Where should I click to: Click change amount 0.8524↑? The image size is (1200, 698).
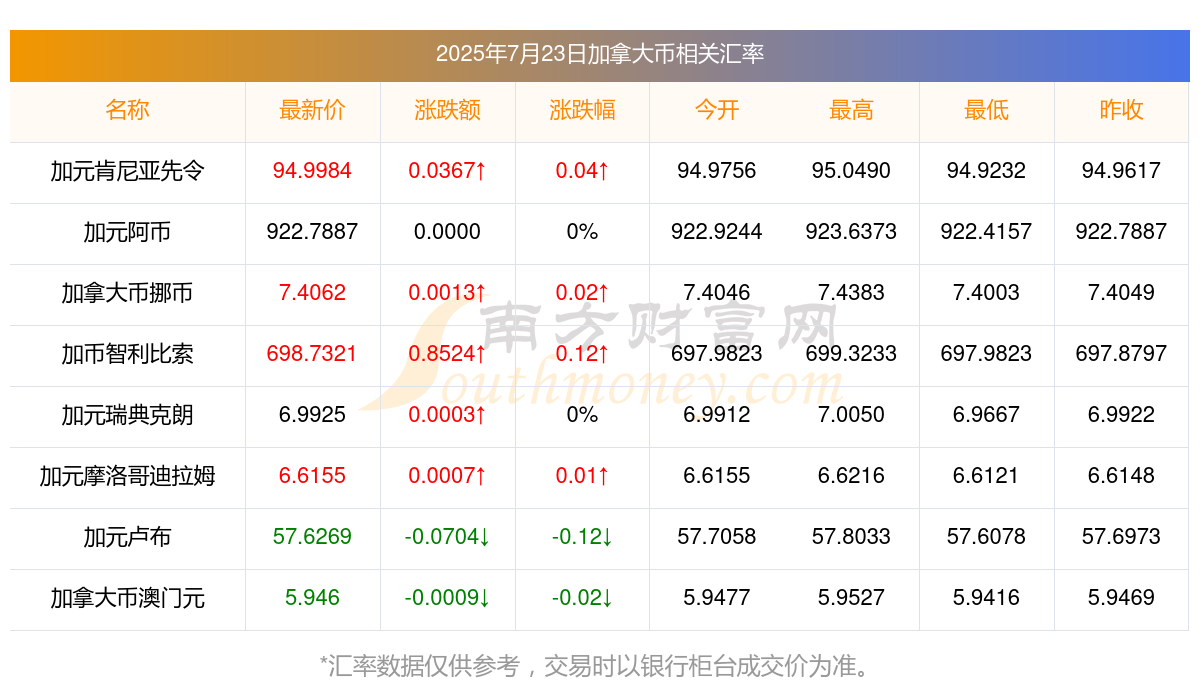[447, 354]
